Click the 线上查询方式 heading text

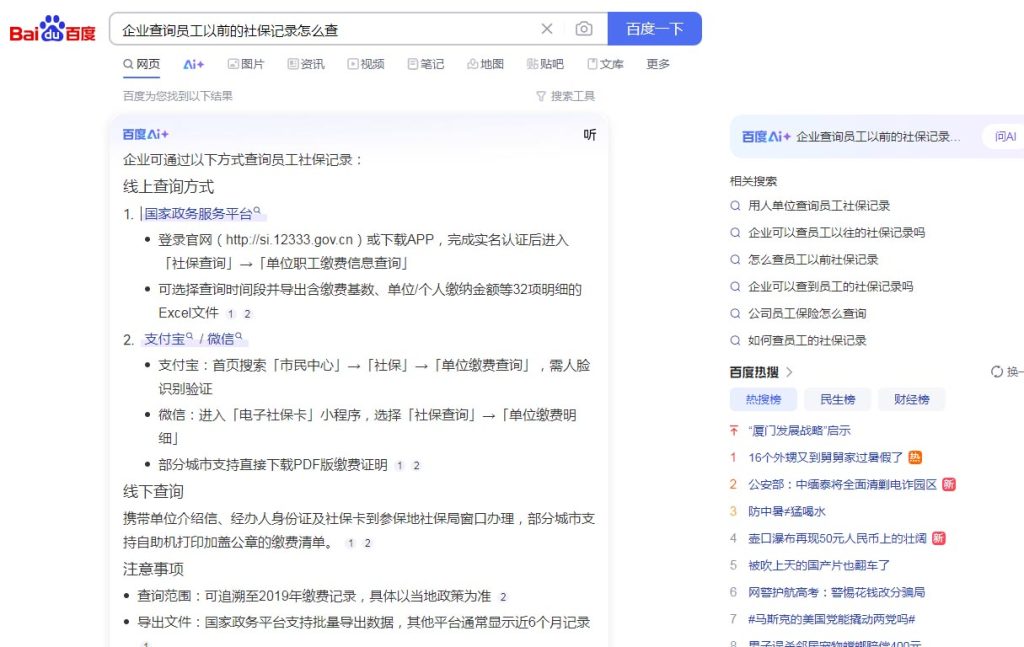click(168, 187)
